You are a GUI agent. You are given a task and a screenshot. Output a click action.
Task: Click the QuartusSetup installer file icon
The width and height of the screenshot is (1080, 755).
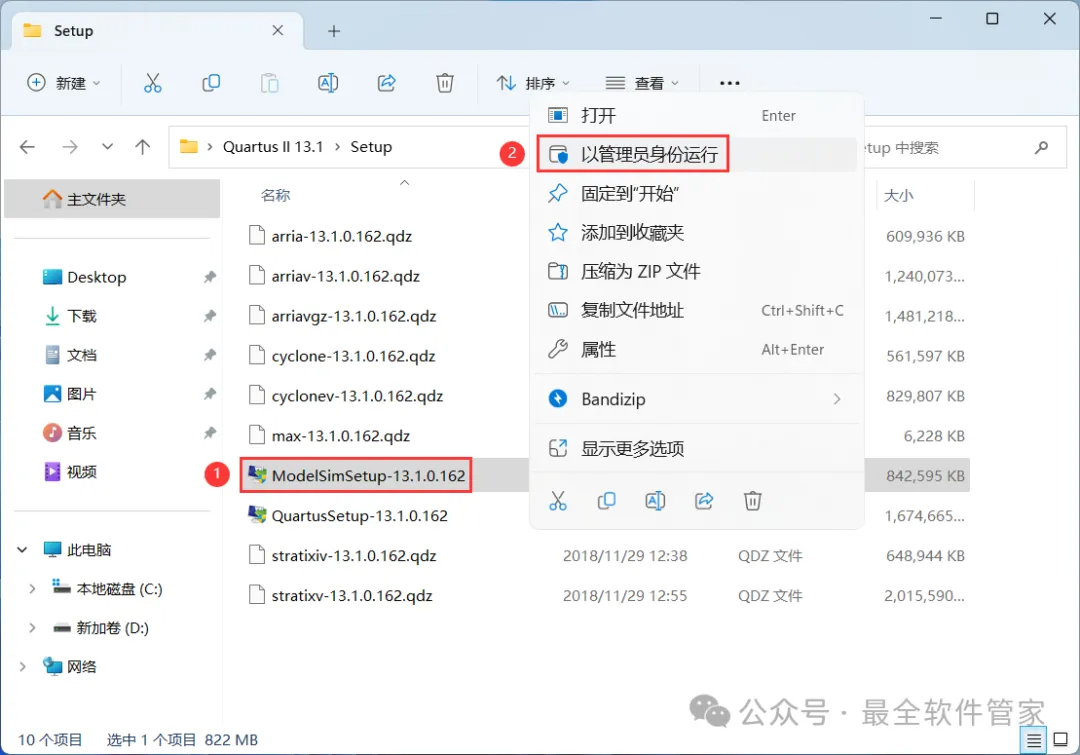click(x=258, y=515)
